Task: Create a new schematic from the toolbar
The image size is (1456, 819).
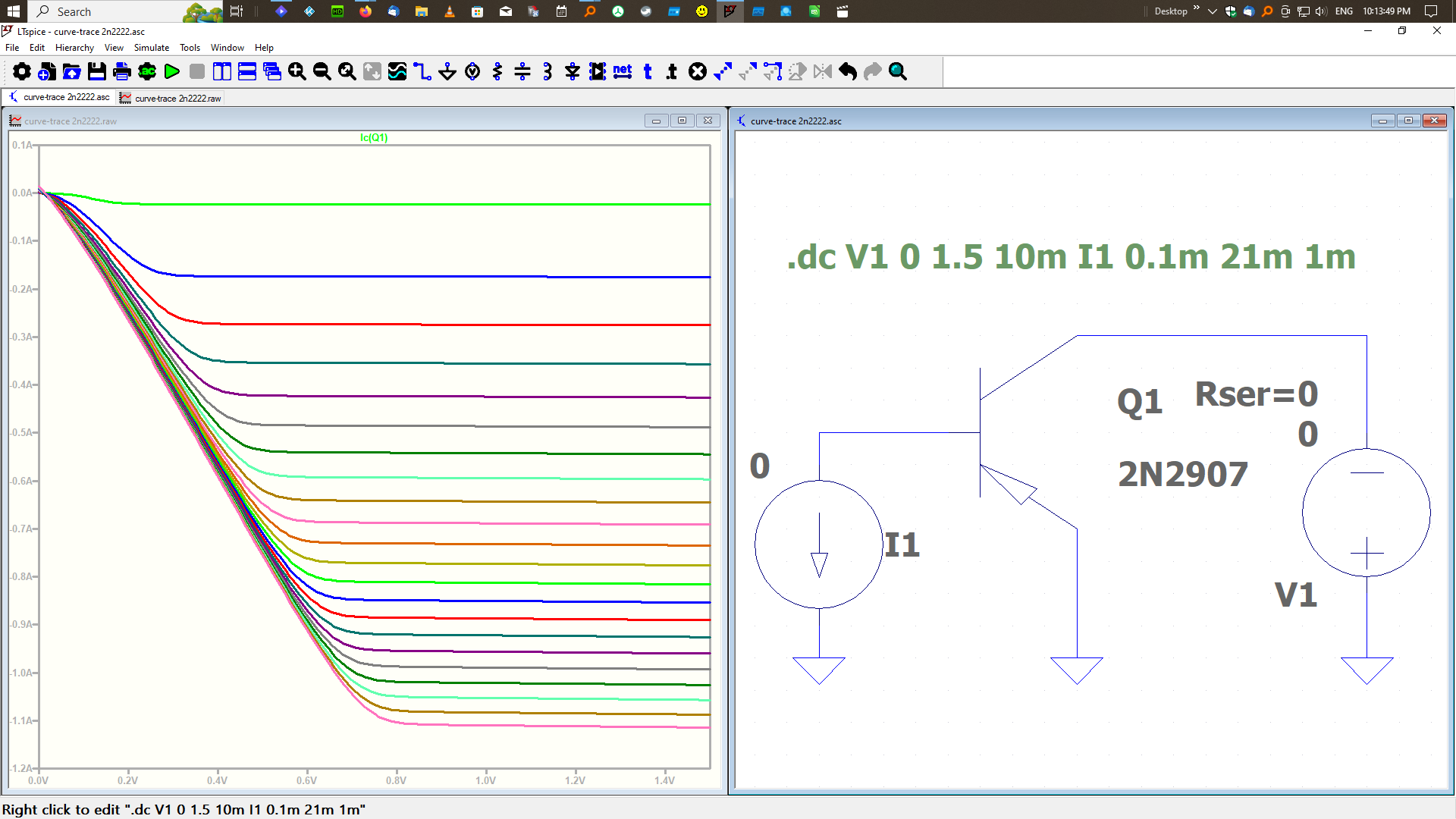Action: click(x=47, y=71)
